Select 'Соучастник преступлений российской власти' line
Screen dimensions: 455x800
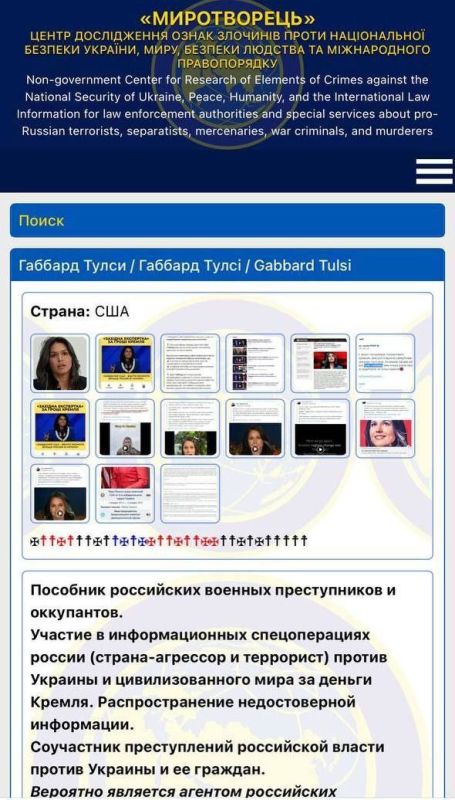pos(208,747)
